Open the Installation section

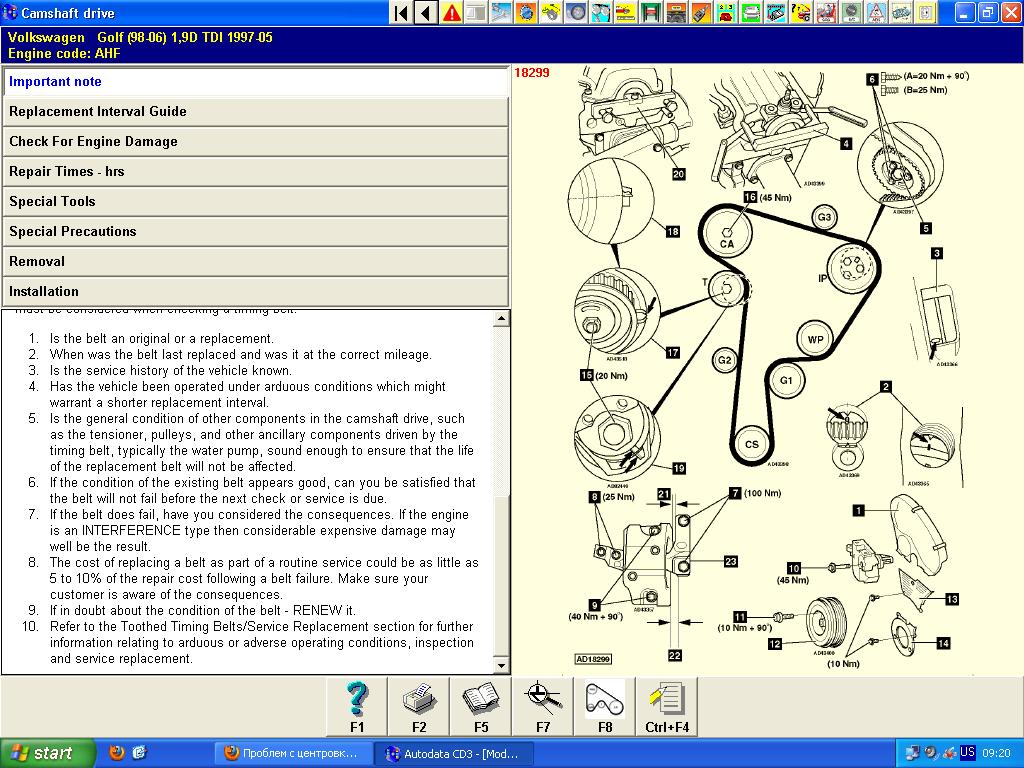(x=255, y=291)
